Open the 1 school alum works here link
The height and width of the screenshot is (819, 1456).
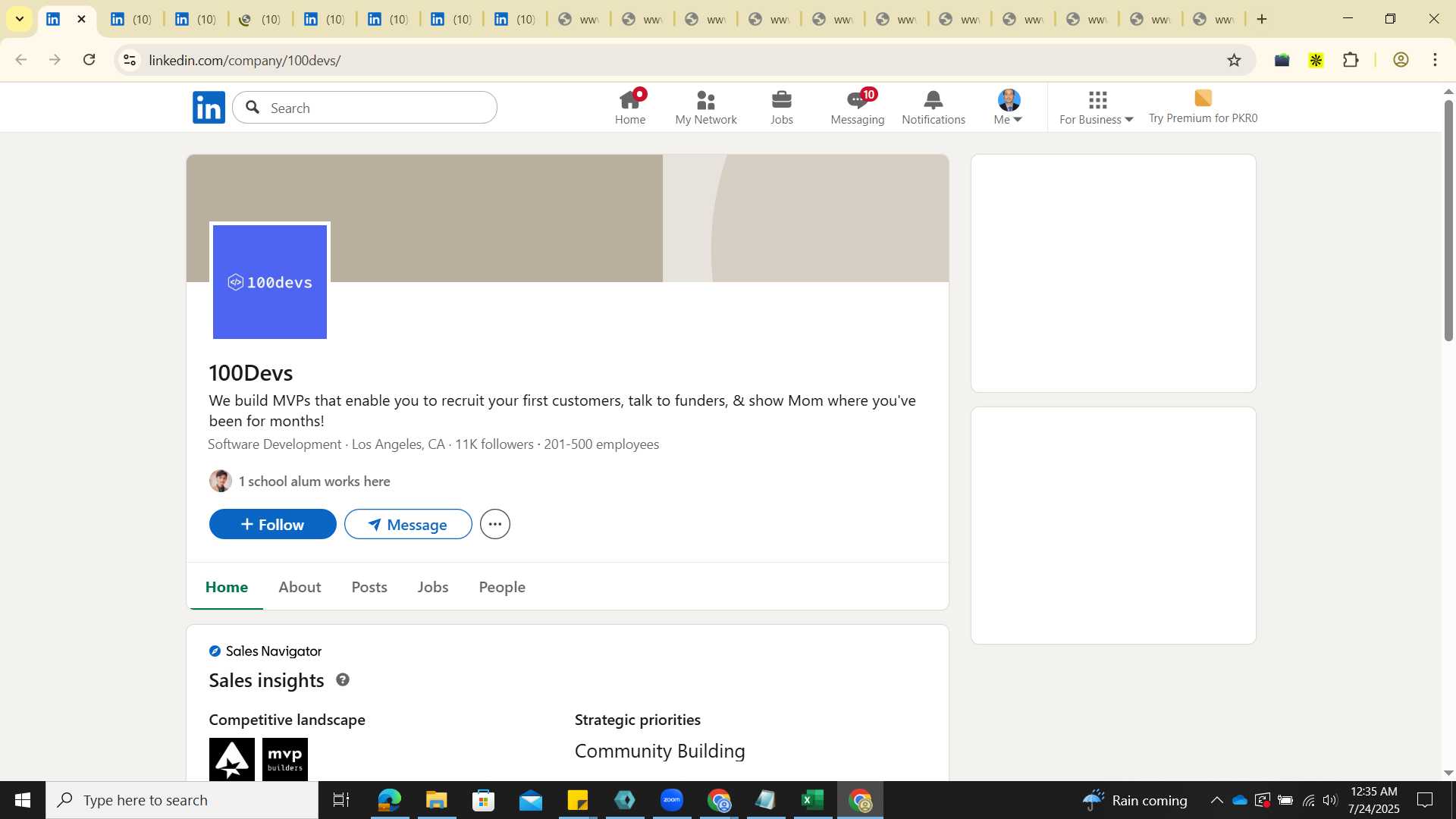coord(315,482)
